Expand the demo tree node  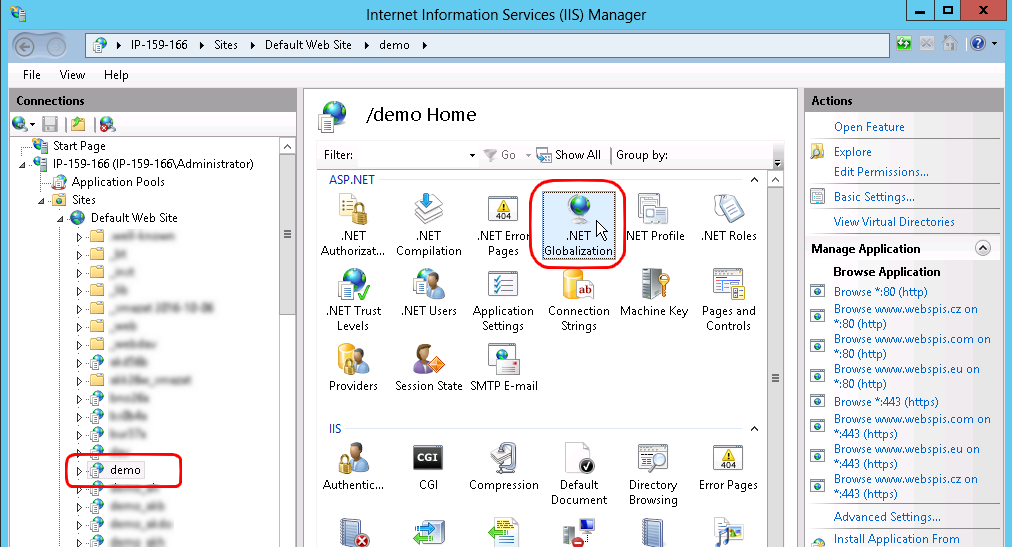(81, 470)
